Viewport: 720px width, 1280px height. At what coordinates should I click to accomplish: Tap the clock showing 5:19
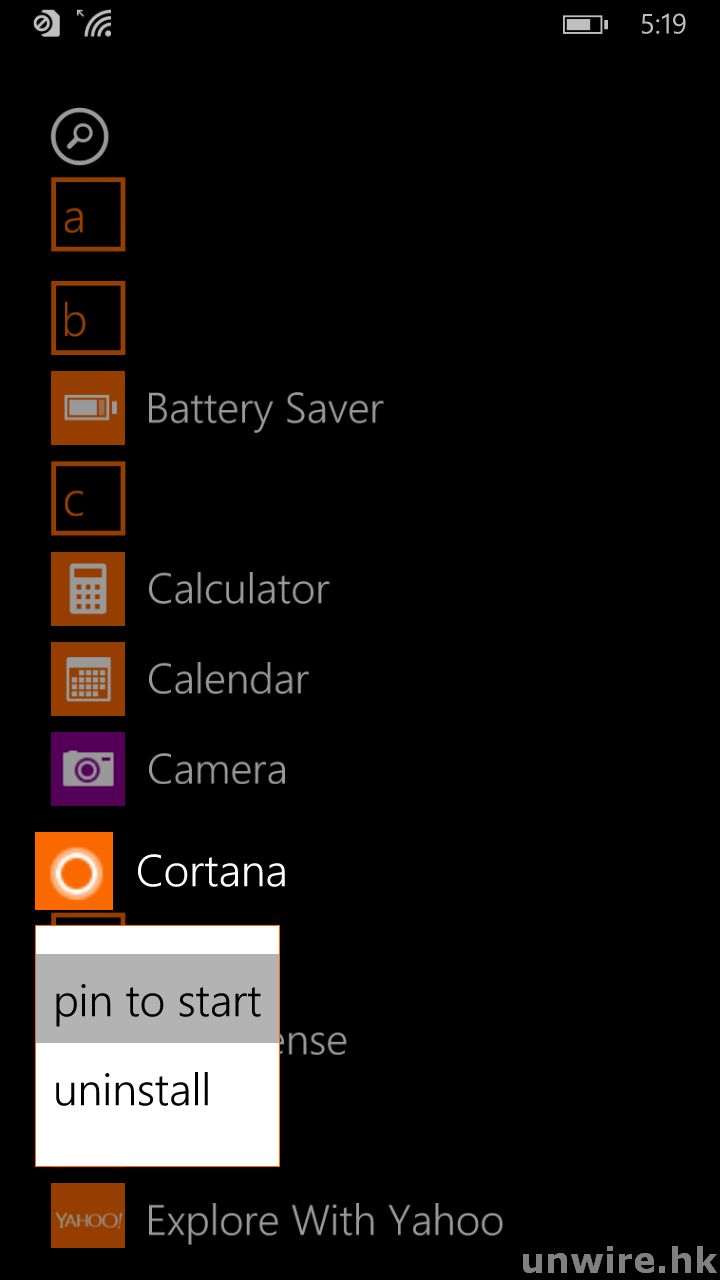[663, 24]
